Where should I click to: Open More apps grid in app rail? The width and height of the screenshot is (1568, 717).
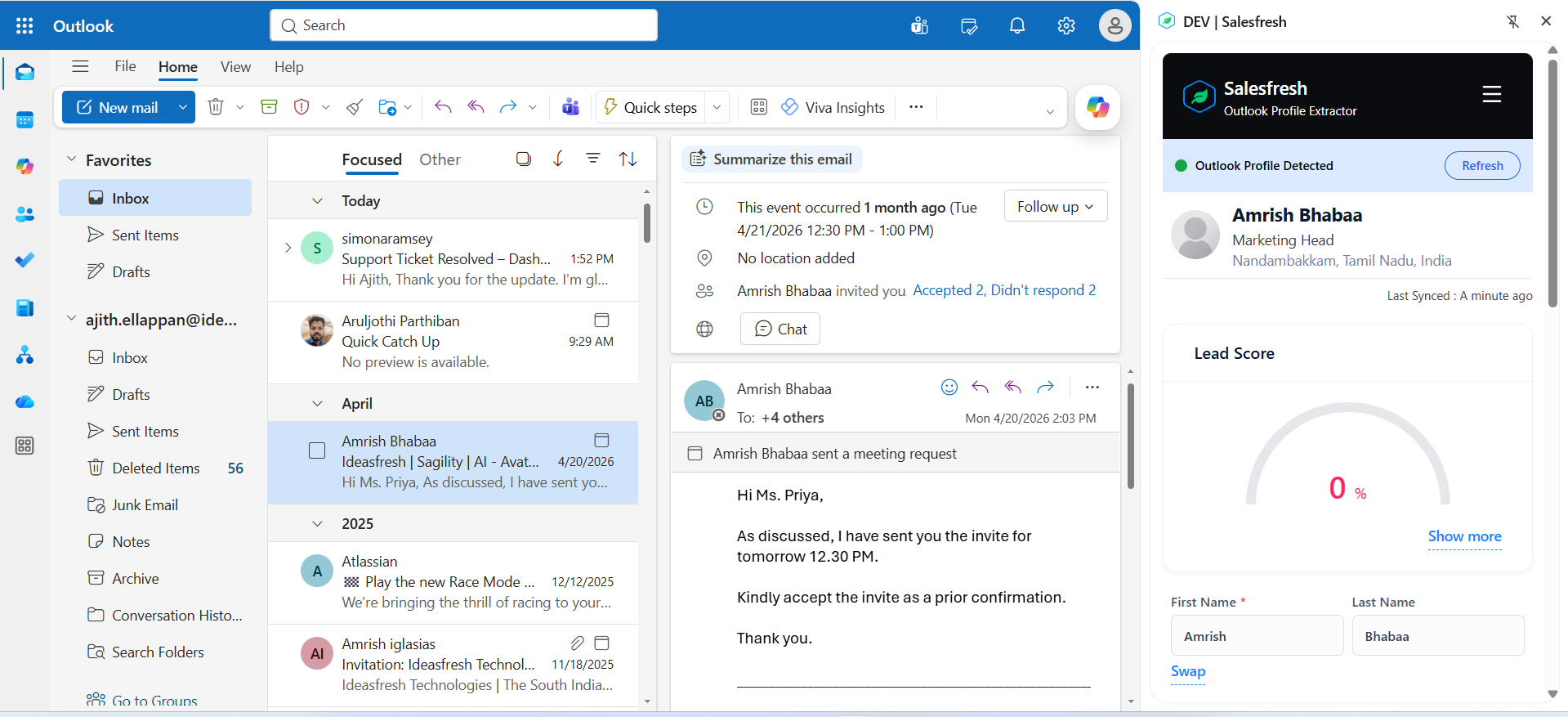25,446
